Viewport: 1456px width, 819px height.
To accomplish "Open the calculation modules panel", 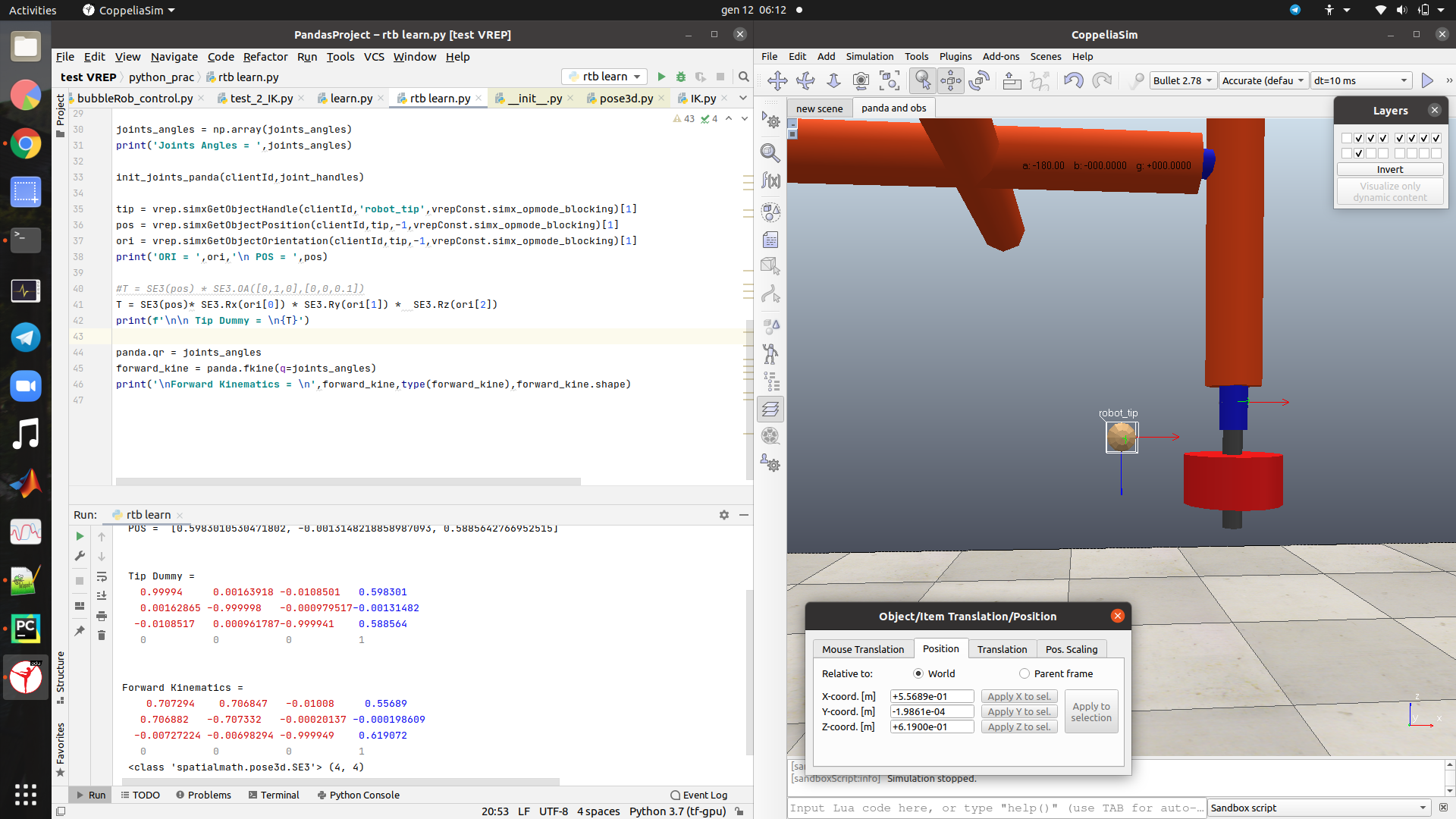I will pos(770,181).
